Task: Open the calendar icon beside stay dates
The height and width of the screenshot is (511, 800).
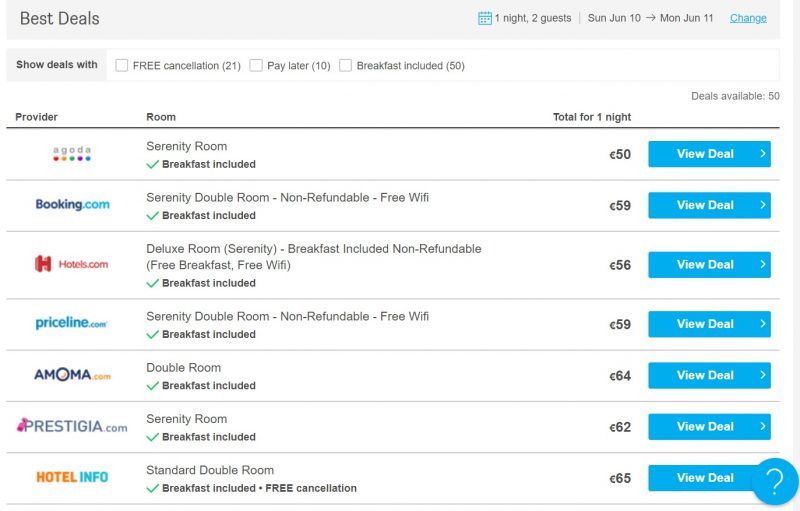Action: [x=484, y=18]
